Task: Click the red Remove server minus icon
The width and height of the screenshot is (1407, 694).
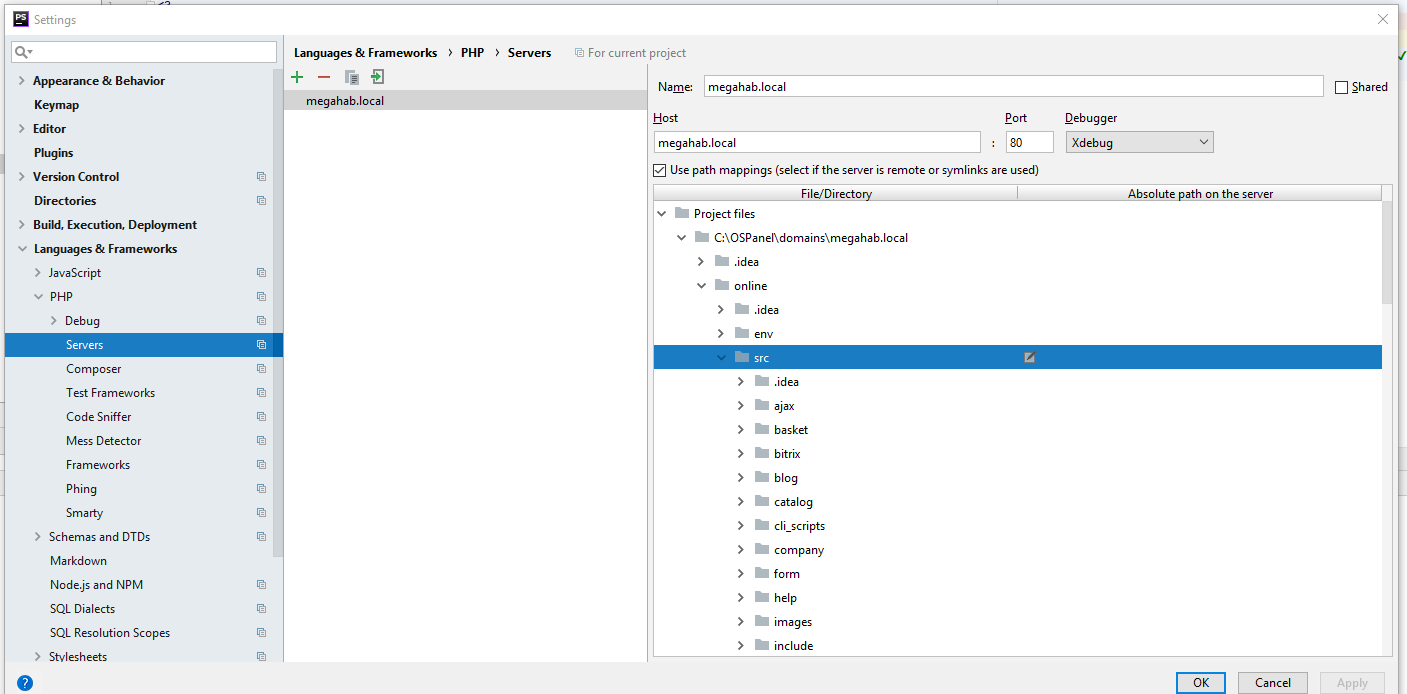Action: point(324,77)
